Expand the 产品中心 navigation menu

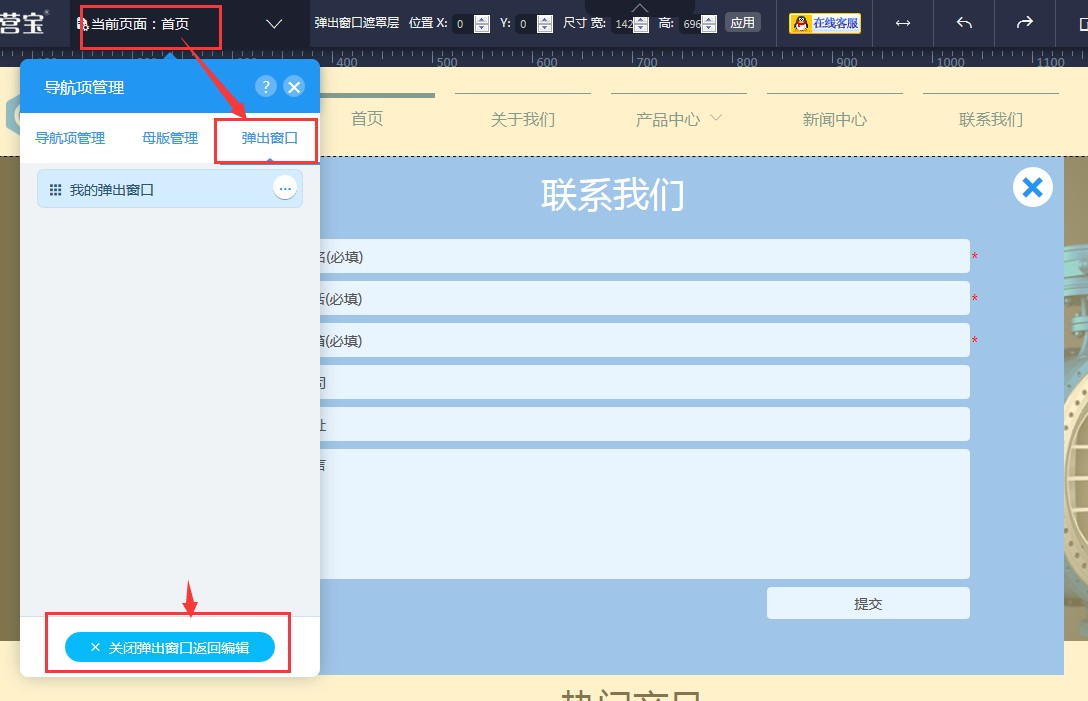tap(716, 118)
